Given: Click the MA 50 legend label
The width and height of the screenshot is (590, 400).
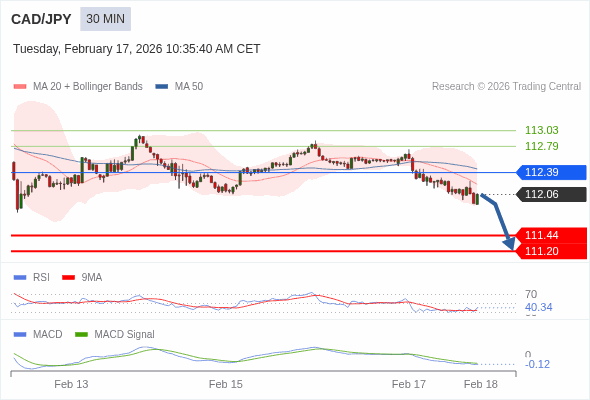Looking at the screenshot, I should [189, 87].
